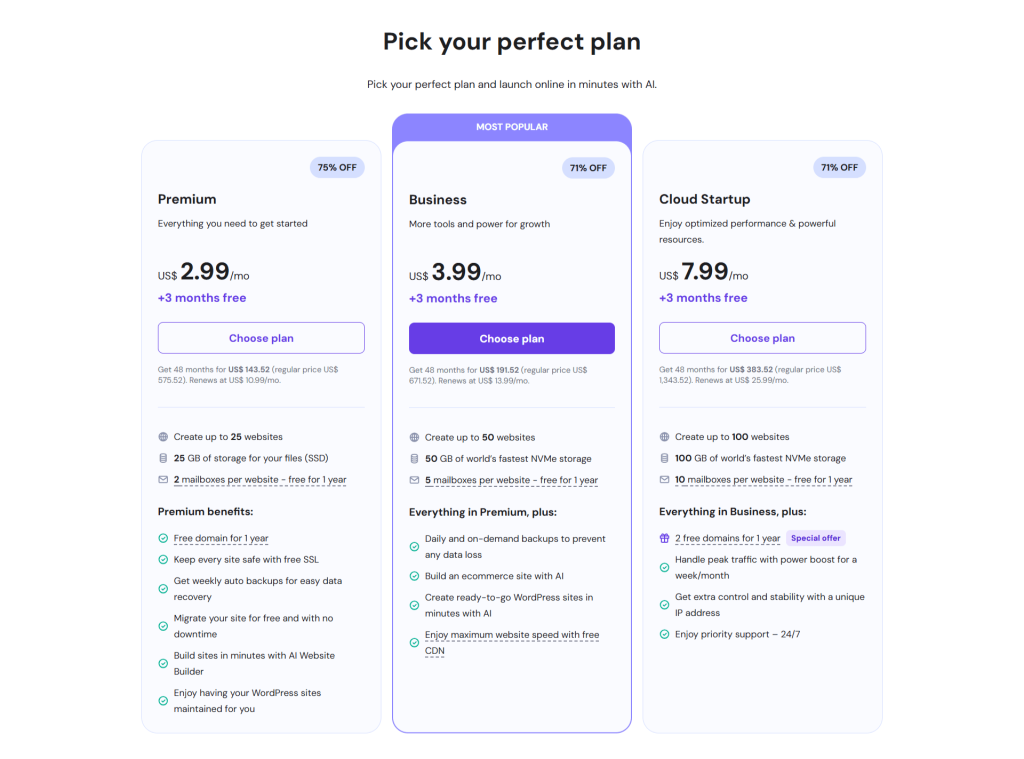Screen dimensions: 1024x759
Task: Click '2 mailboxes per website' underlined text
Action: (x=260, y=480)
